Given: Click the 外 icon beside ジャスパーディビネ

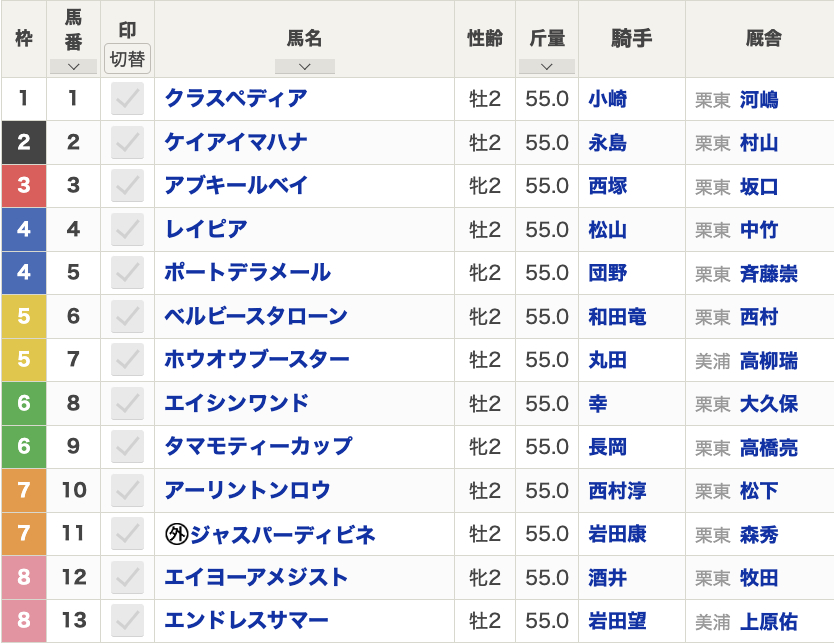Looking at the screenshot, I should point(176,534).
